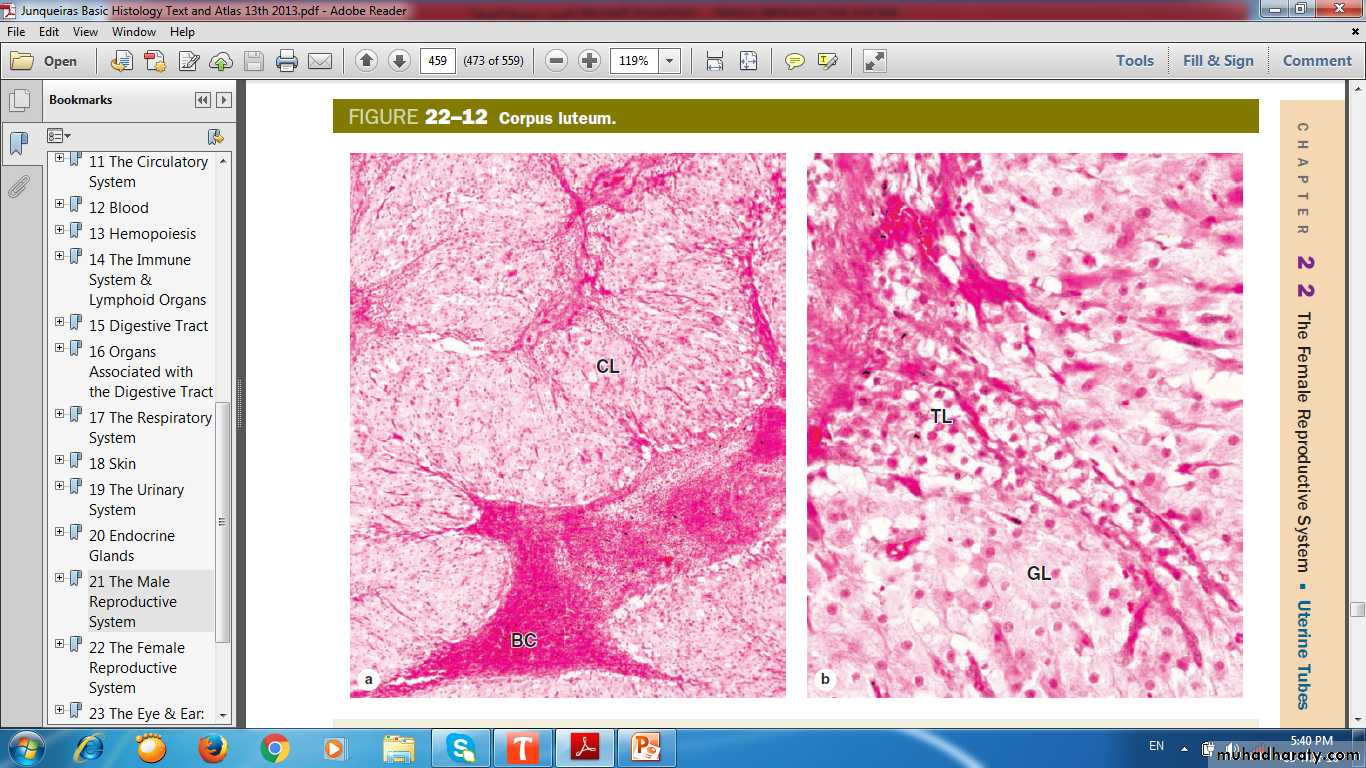Toggle the Bookmarks navigation panel button

coord(19,144)
